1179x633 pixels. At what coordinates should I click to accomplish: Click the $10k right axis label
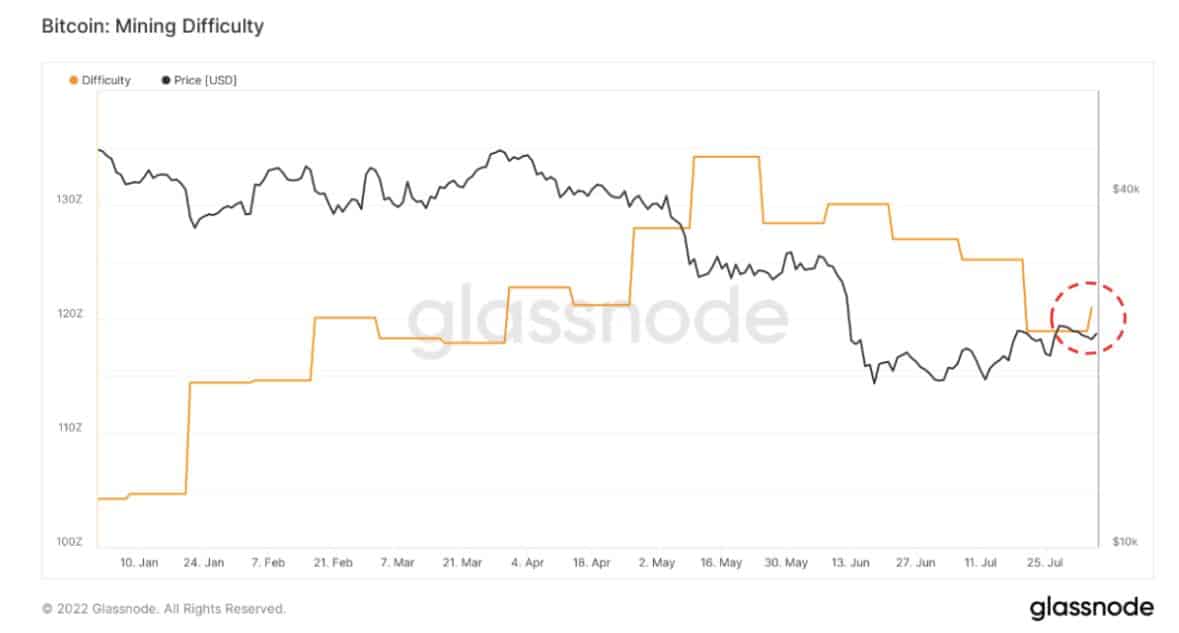(x=1126, y=541)
